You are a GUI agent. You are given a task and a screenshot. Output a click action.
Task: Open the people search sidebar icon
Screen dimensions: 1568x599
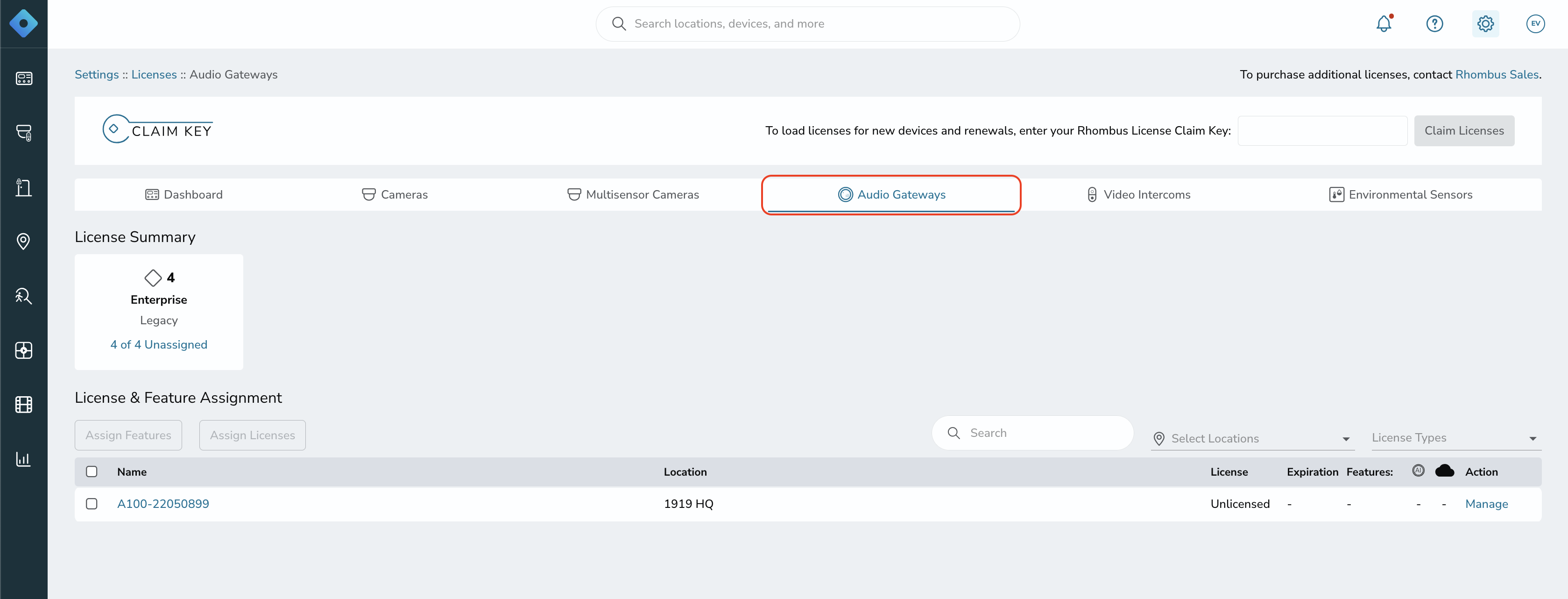(x=24, y=296)
